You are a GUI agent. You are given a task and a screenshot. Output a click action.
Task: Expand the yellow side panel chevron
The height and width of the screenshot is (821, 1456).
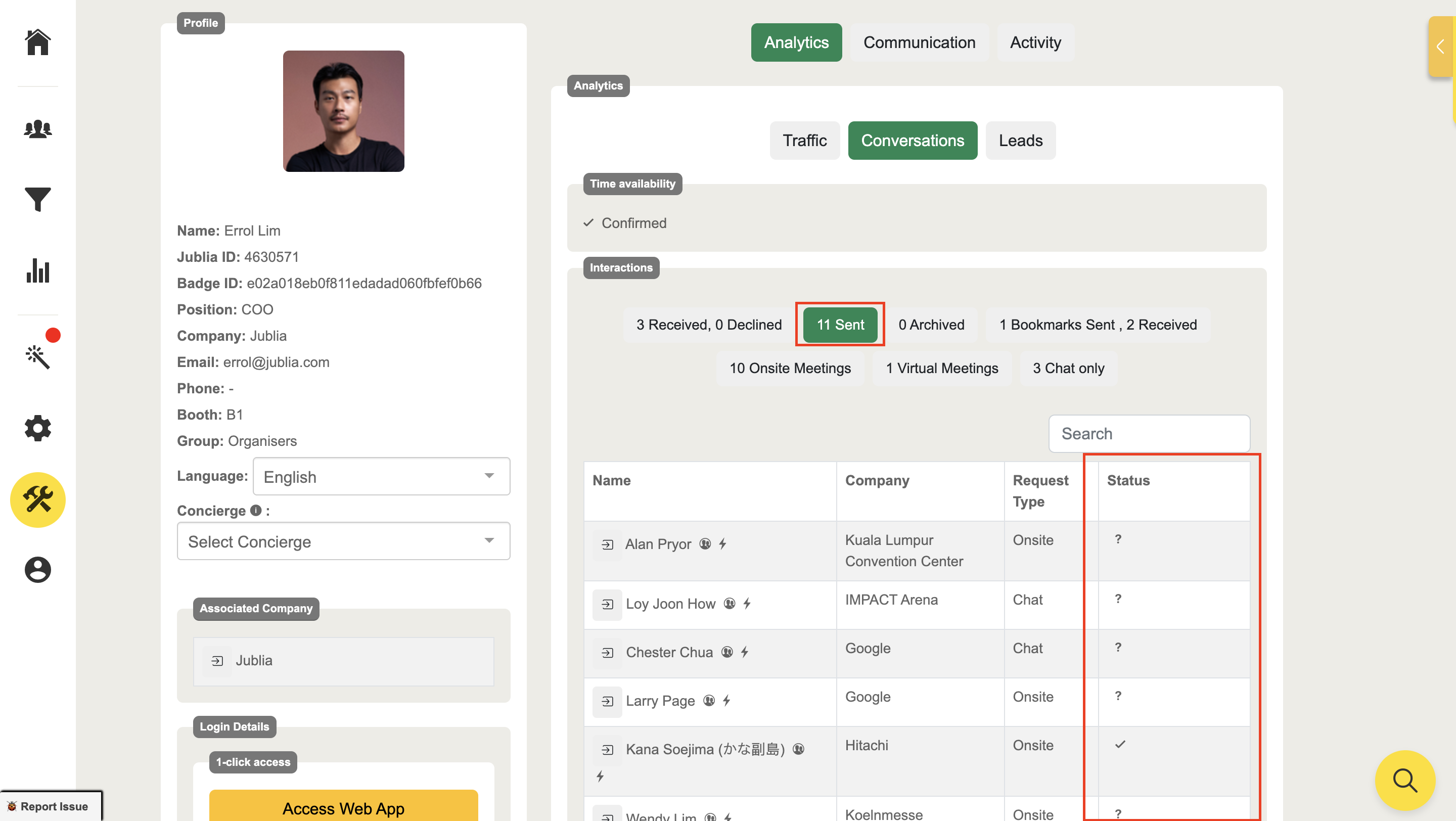pyautogui.click(x=1440, y=47)
